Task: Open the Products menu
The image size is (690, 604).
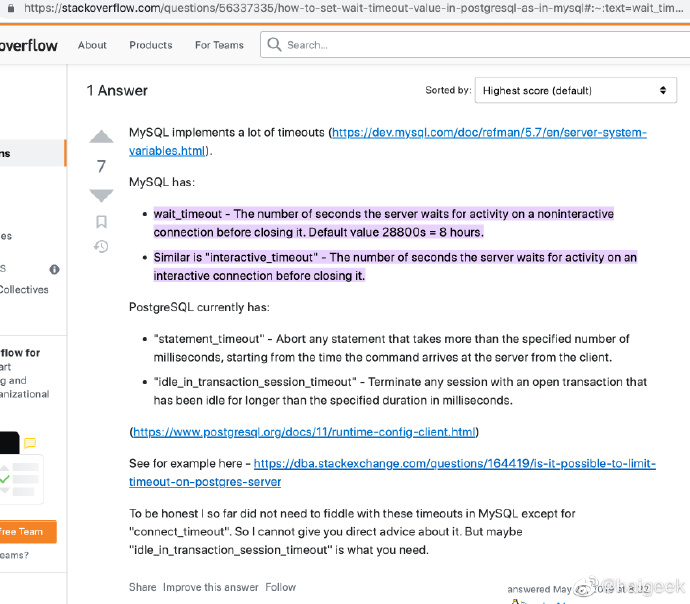Action: (150, 45)
